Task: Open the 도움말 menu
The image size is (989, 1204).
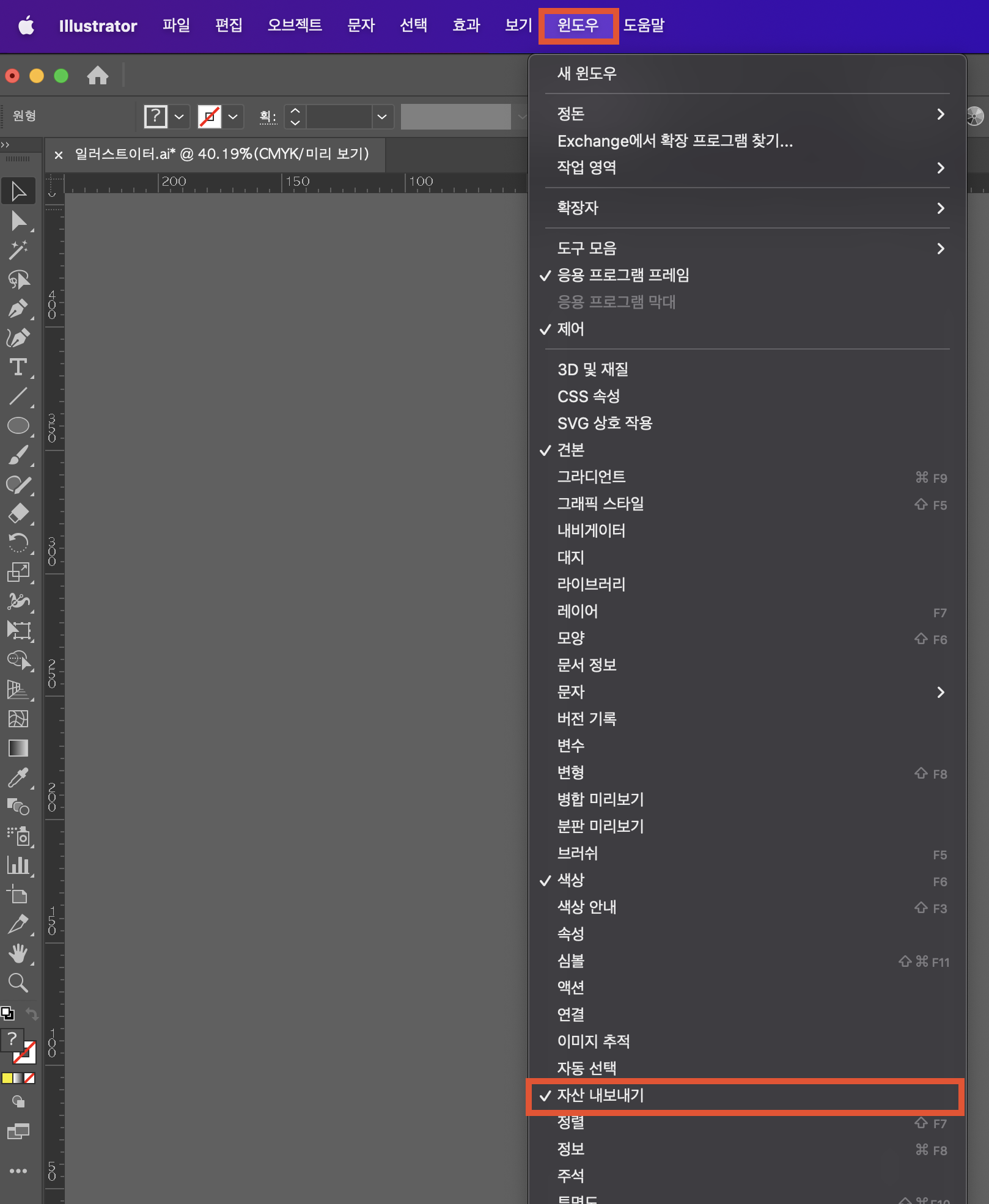Action: (x=644, y=26)
